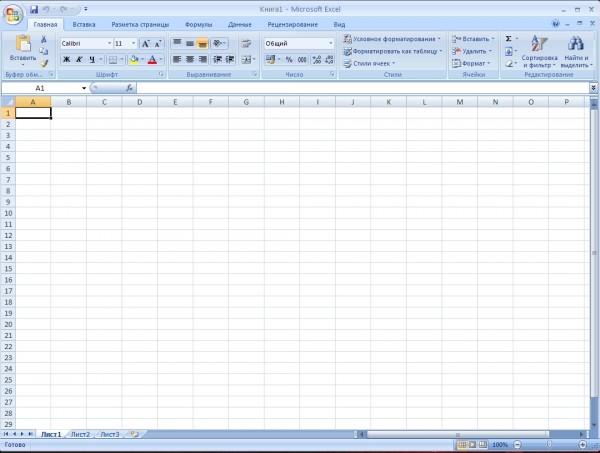Switch to Формулы ribbon tab
Screen dimensions: 600x453
coord(198,24)
